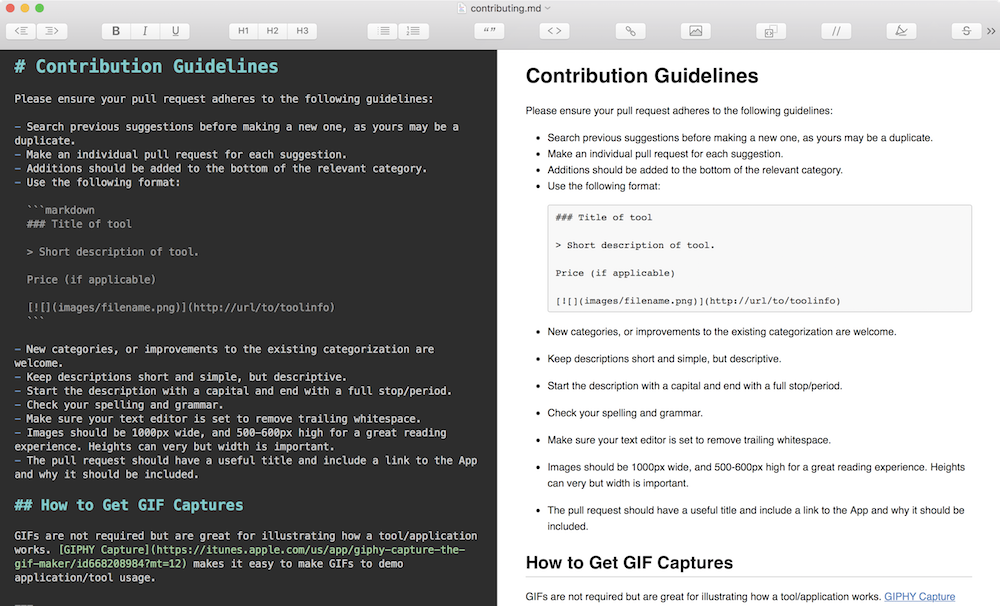Image resolution: width=1000 pixels, height=606 pixels.
Task: Click 'Make an individual pull request' preview bullet
Action: click(665, 154)
